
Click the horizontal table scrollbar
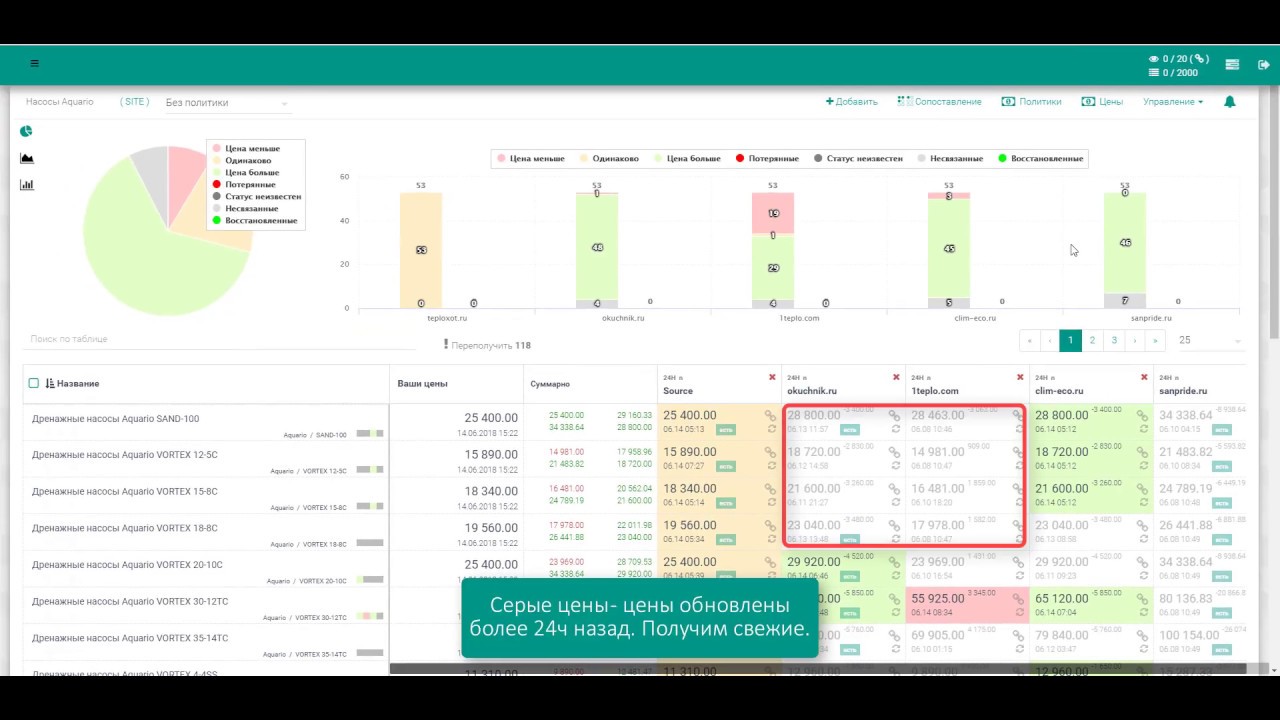[x=818, y=669]
